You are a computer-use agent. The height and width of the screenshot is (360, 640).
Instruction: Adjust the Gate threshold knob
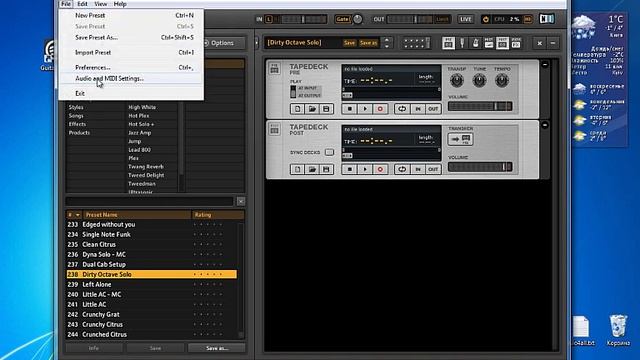pyautogui.click(x=358, y=19)
